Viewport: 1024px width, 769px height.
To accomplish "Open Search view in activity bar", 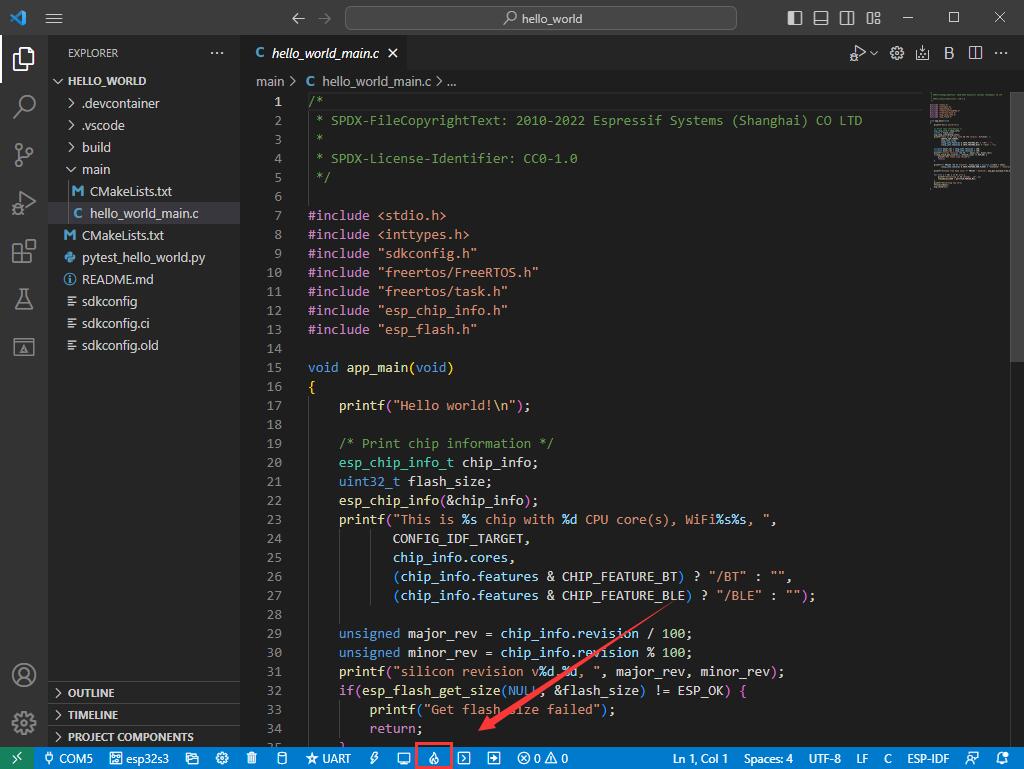I will point(24,107).
